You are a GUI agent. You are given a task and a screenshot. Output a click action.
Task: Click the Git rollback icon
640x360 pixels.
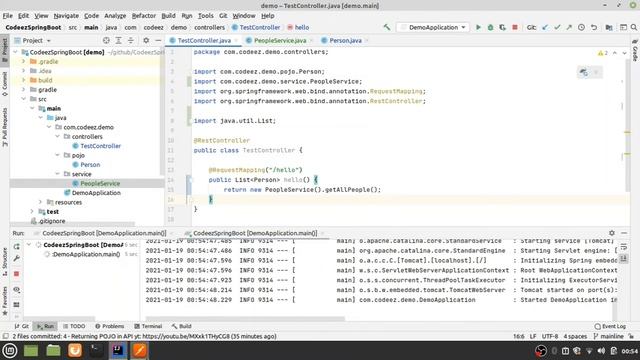click(594, 27)
